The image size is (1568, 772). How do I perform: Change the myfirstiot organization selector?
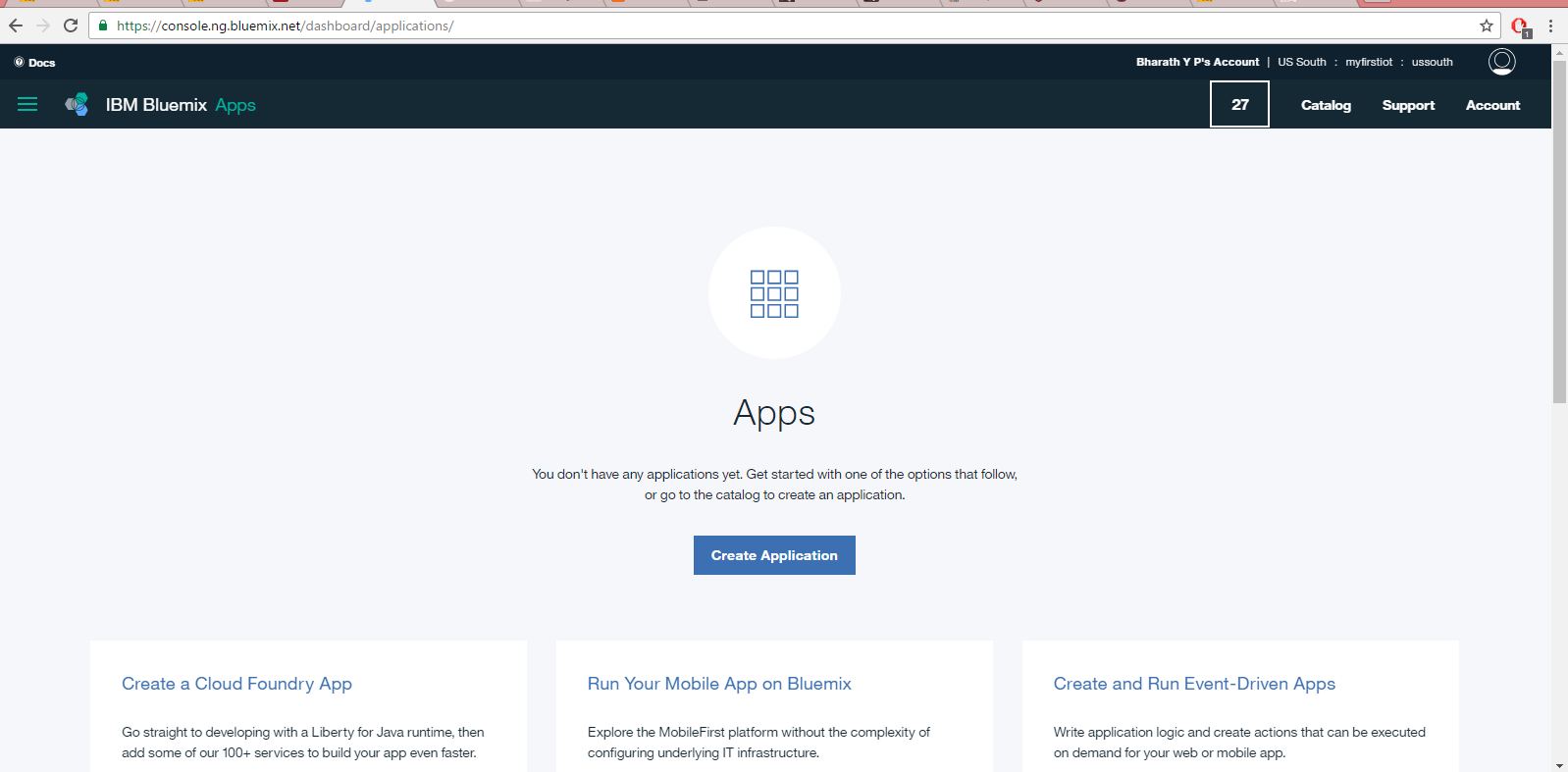tap(1369, 62)
